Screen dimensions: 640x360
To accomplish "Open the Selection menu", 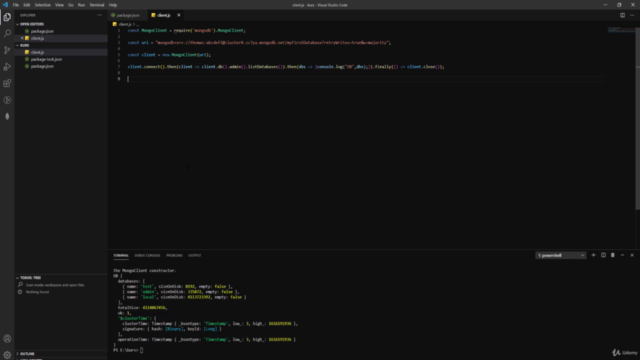I will click(x=42, y=5).
